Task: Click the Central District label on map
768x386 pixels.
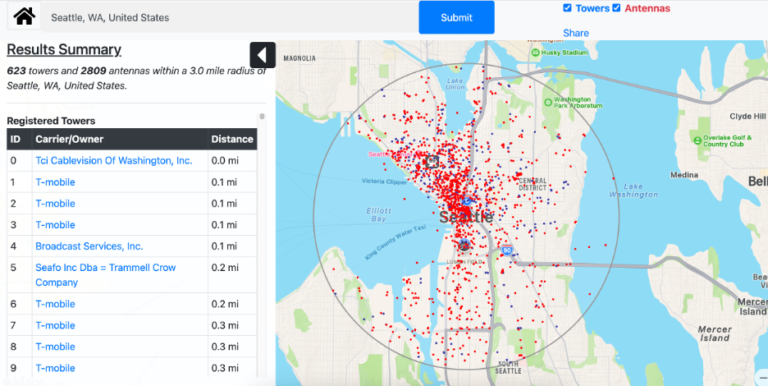Action: pyautogui.click(x=532, y=184)
